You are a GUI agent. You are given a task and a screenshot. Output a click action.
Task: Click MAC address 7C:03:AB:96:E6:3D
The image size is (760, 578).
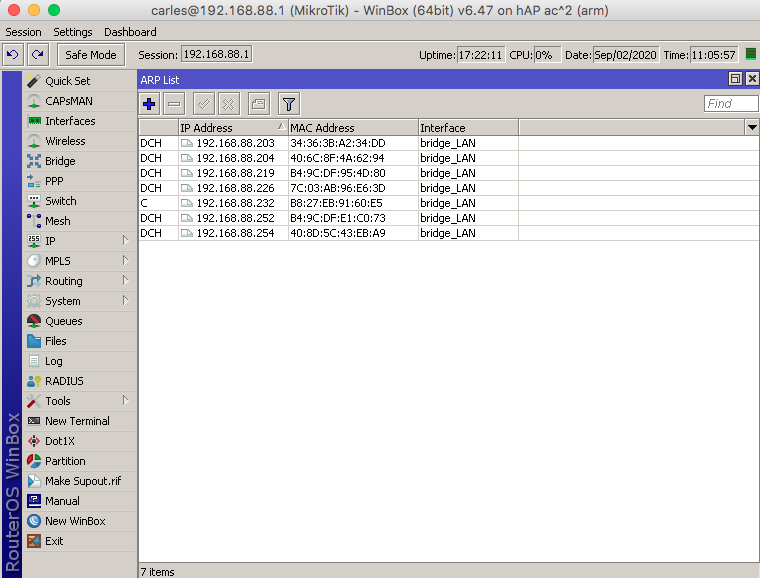(x=338, y=188)
